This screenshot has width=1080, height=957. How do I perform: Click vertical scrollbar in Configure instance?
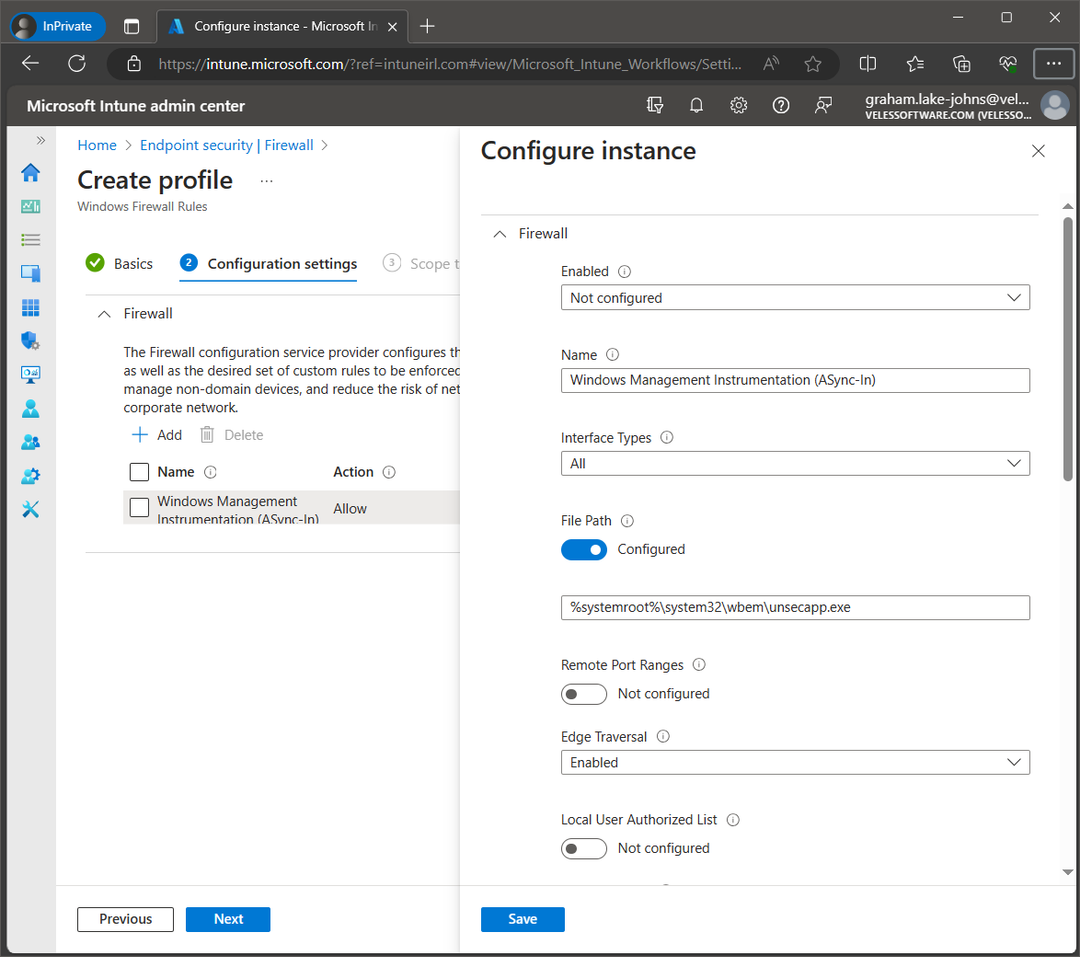click(x=1067, y=349)
